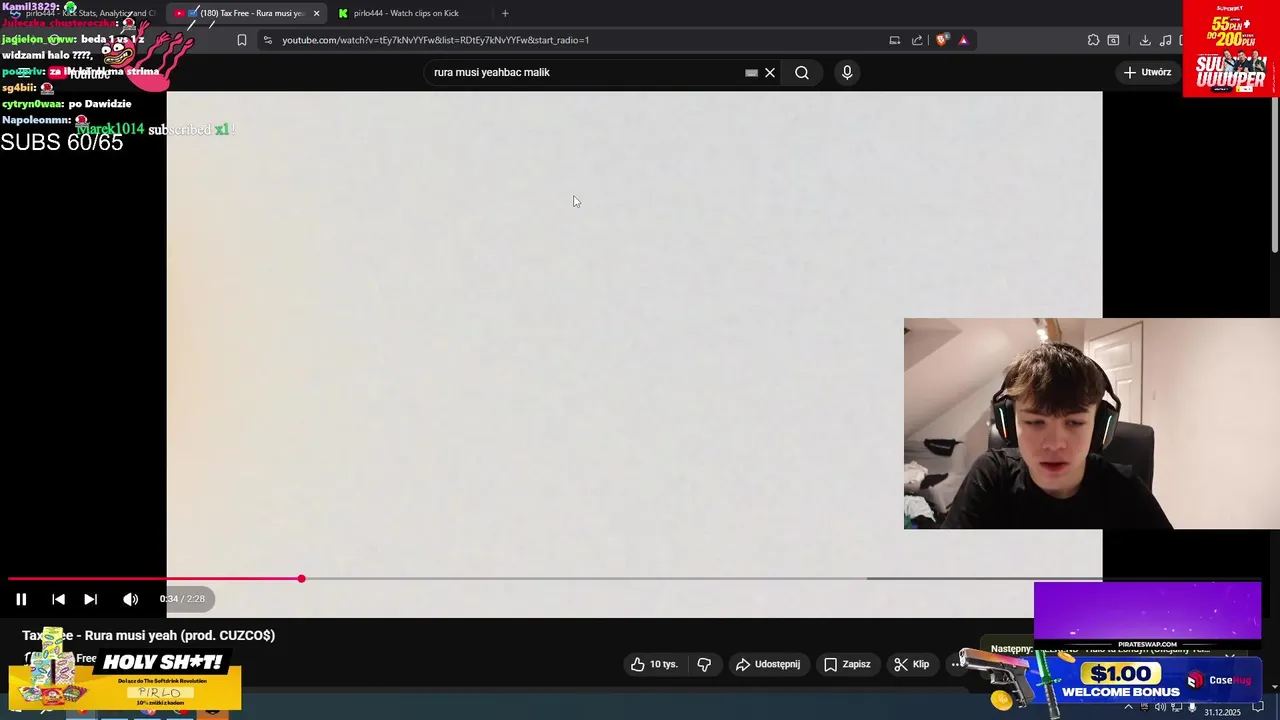The width and height of the screenshot is (1280, 720).
Task: Open the HOLY SH*T softdrink ad banner
Action: coord(125,680)
